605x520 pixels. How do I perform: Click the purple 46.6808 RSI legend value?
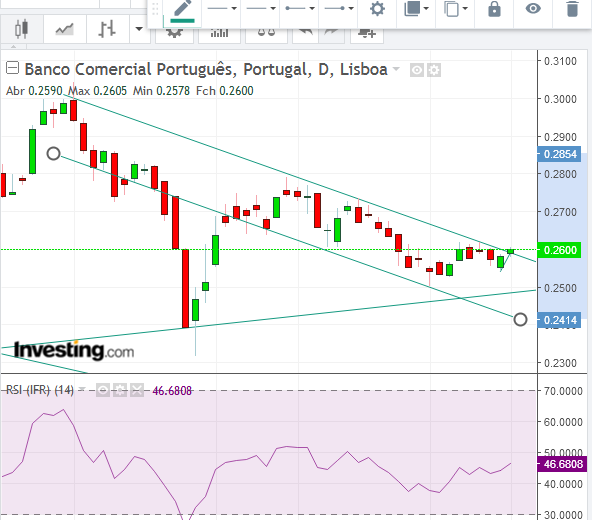click(x=172, y=391)
